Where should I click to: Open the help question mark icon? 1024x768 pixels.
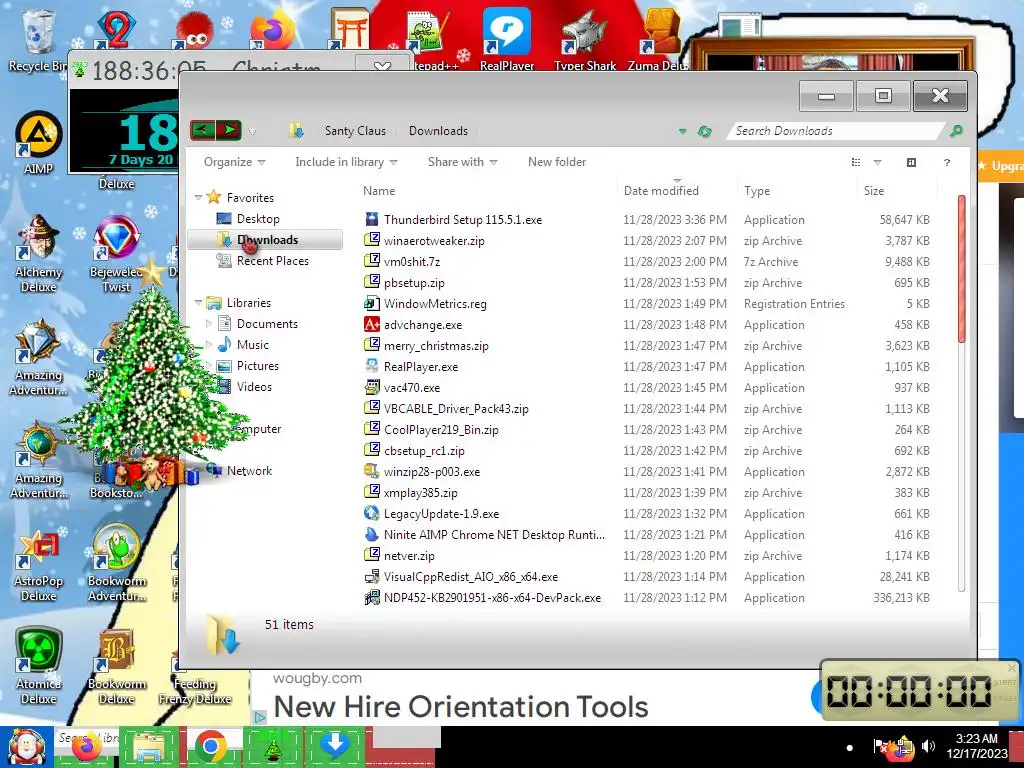coord(946,163)
